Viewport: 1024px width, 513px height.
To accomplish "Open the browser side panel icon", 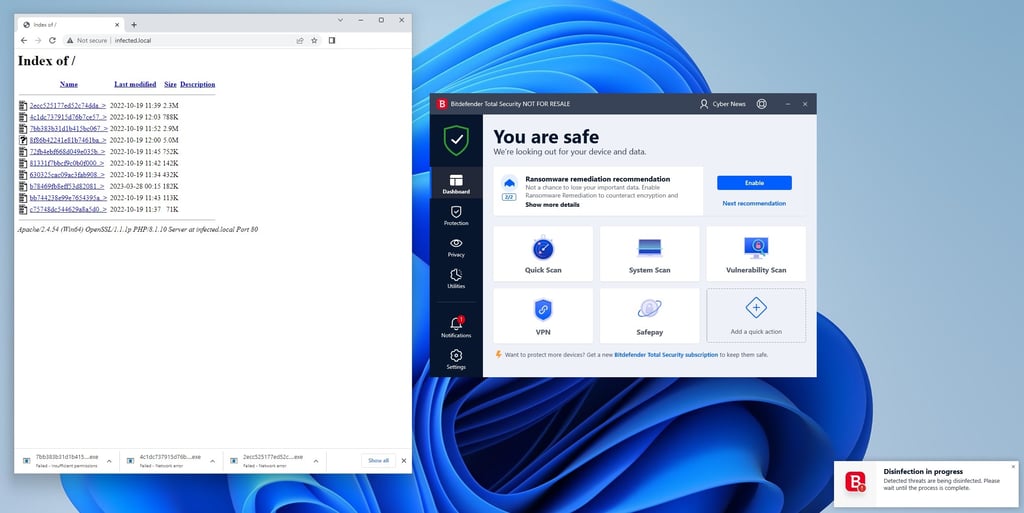I will [x=332, y=40].
